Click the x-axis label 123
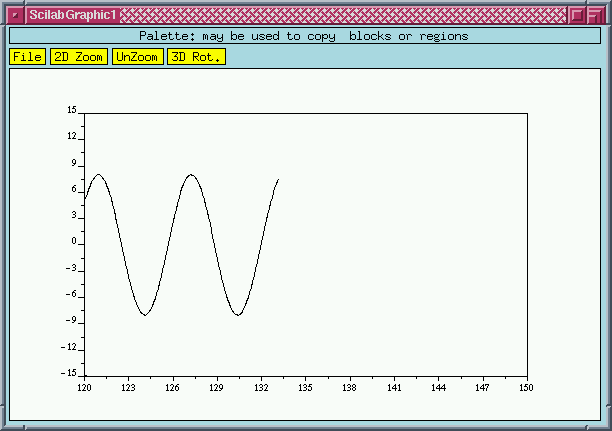Screen dimensions: 612x431 coord(128,387)
